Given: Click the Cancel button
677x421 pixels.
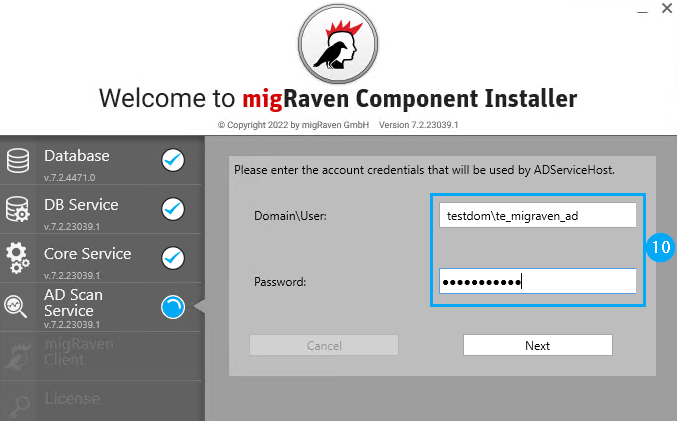Looking at the screenshot, I should tap(324, 345).
